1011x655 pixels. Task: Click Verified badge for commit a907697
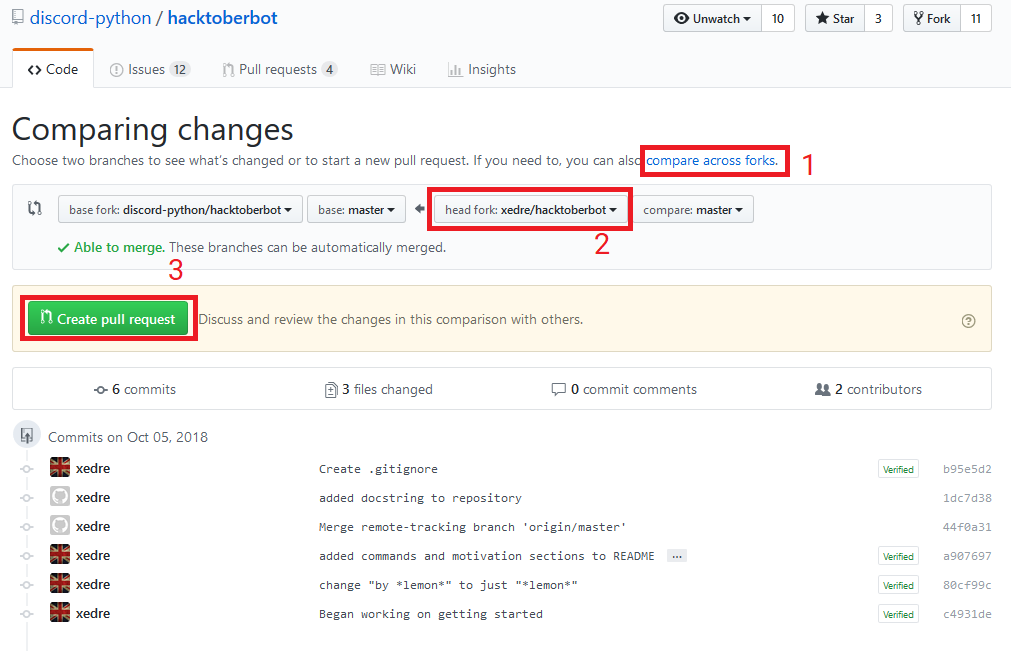pos(898,556)
